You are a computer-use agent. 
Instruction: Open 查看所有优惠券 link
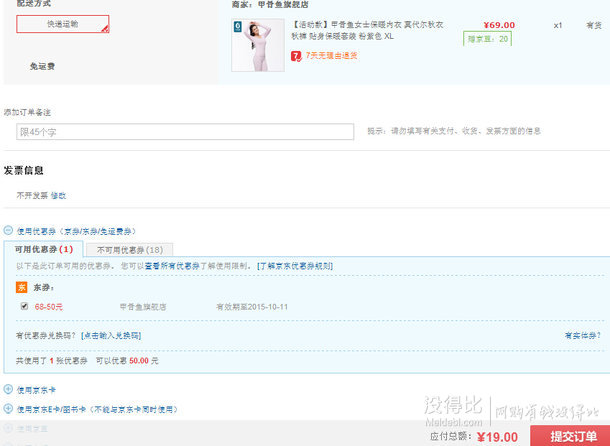[172, 266]
